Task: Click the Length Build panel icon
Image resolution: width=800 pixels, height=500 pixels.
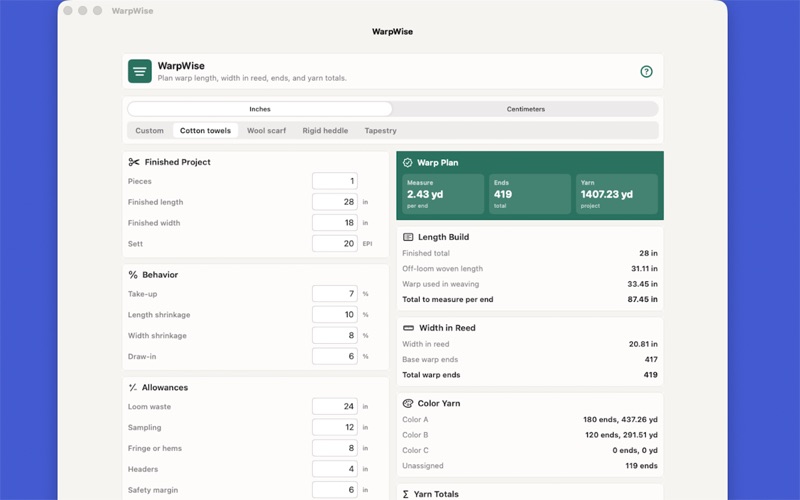Action: point(408,237)
